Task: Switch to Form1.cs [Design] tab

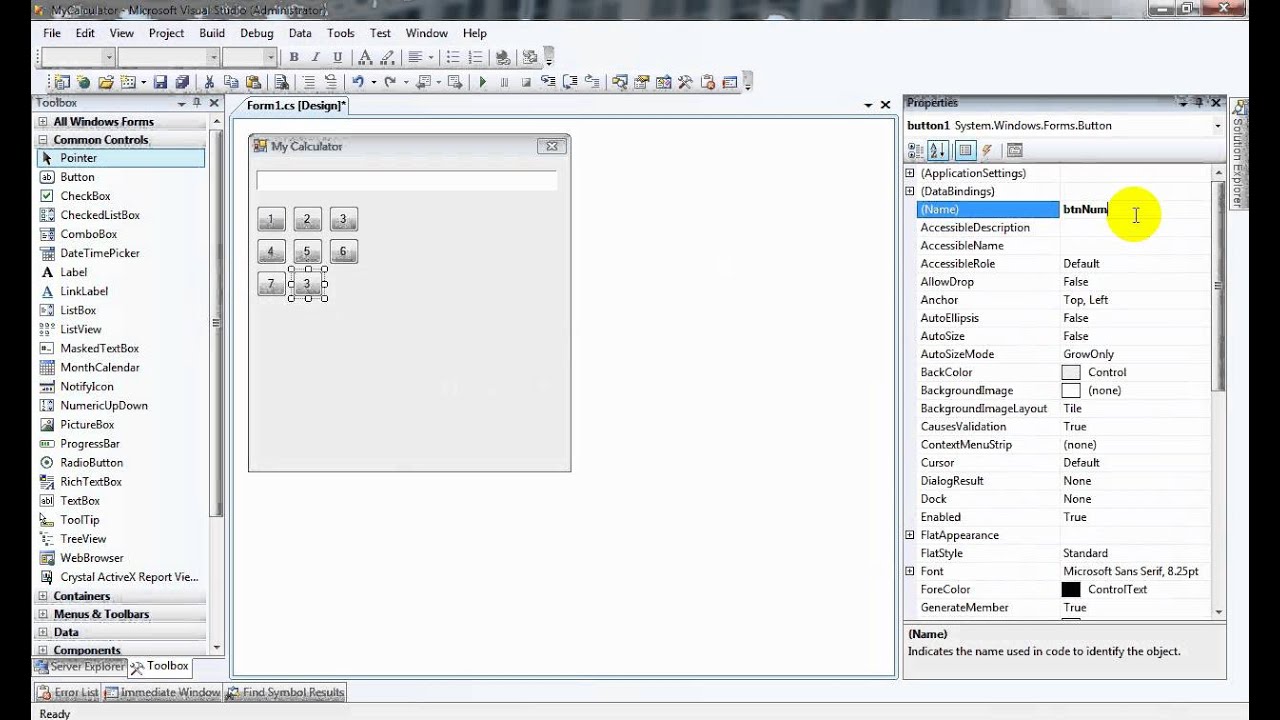Action: [x=297, y=106]
